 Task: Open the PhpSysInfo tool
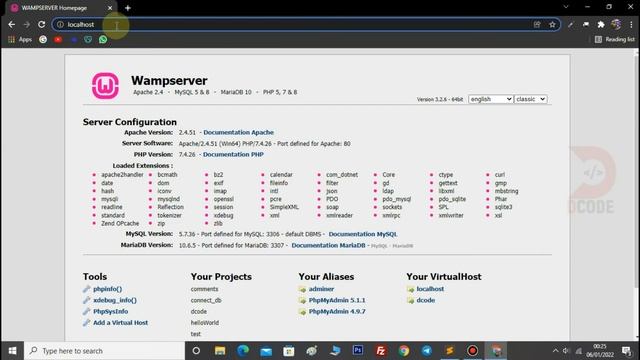click(x=110, y=311)
